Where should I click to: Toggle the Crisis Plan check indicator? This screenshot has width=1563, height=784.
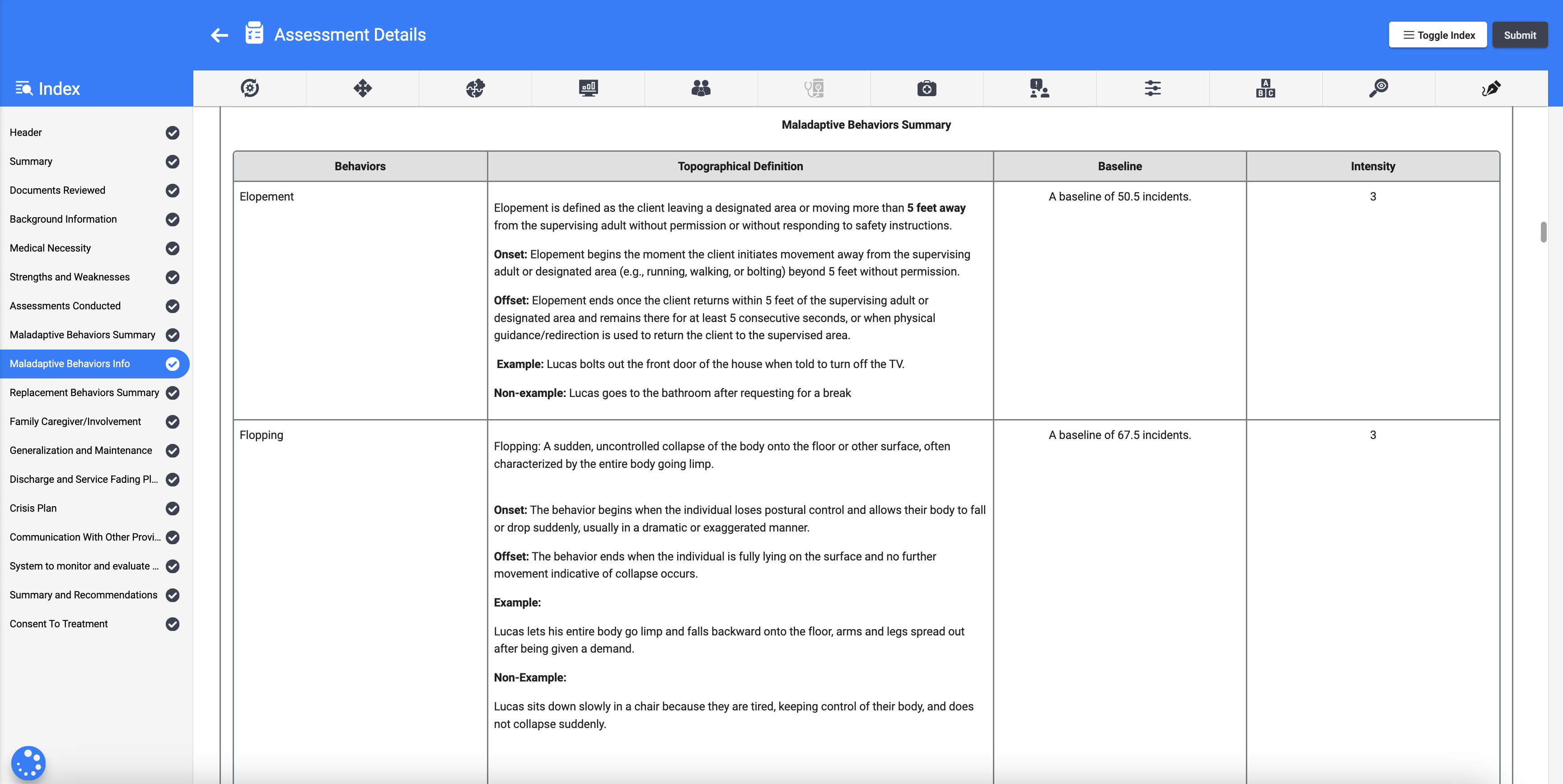coord(172,509)
